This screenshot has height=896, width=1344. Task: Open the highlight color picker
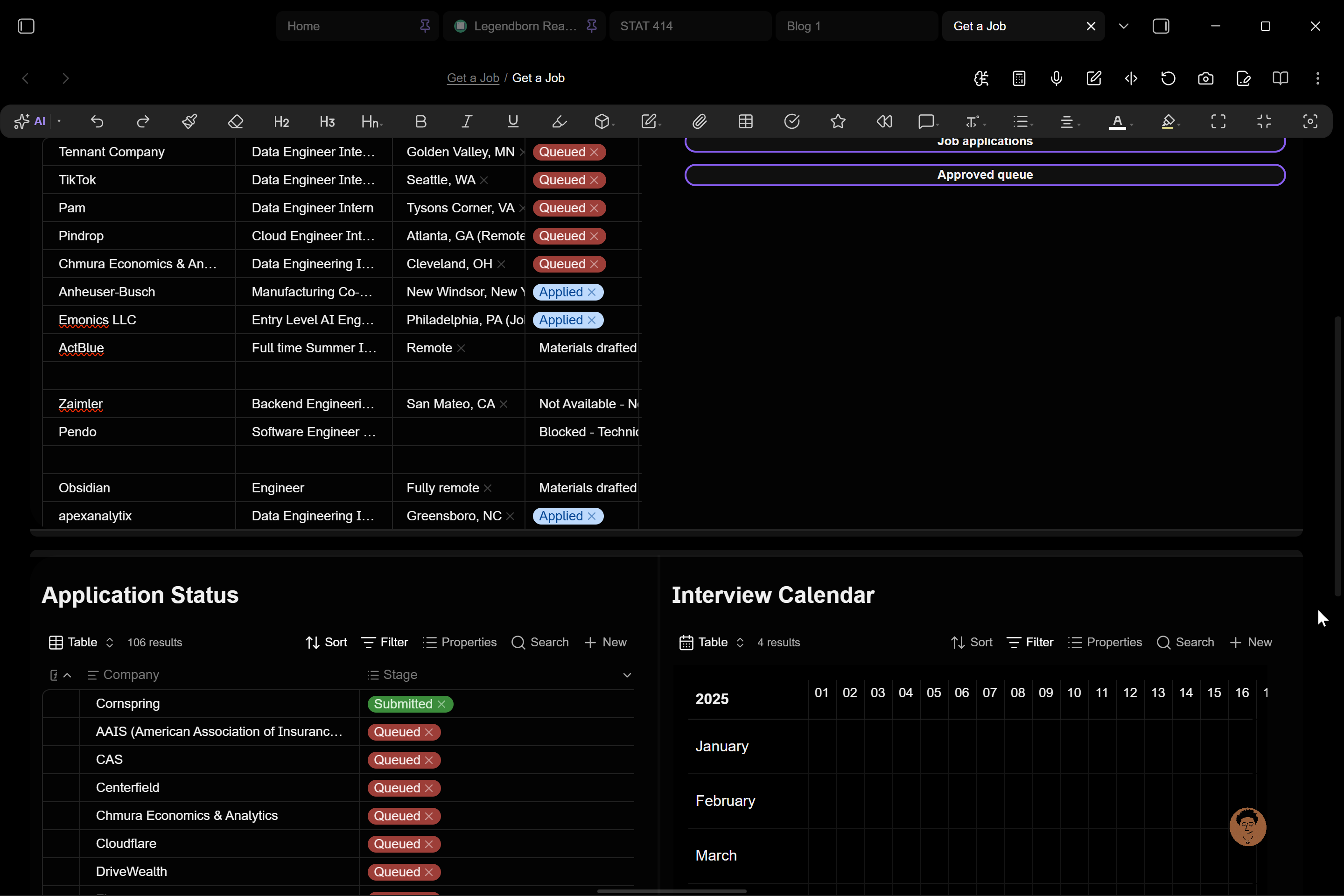(x=1170, y=121)
